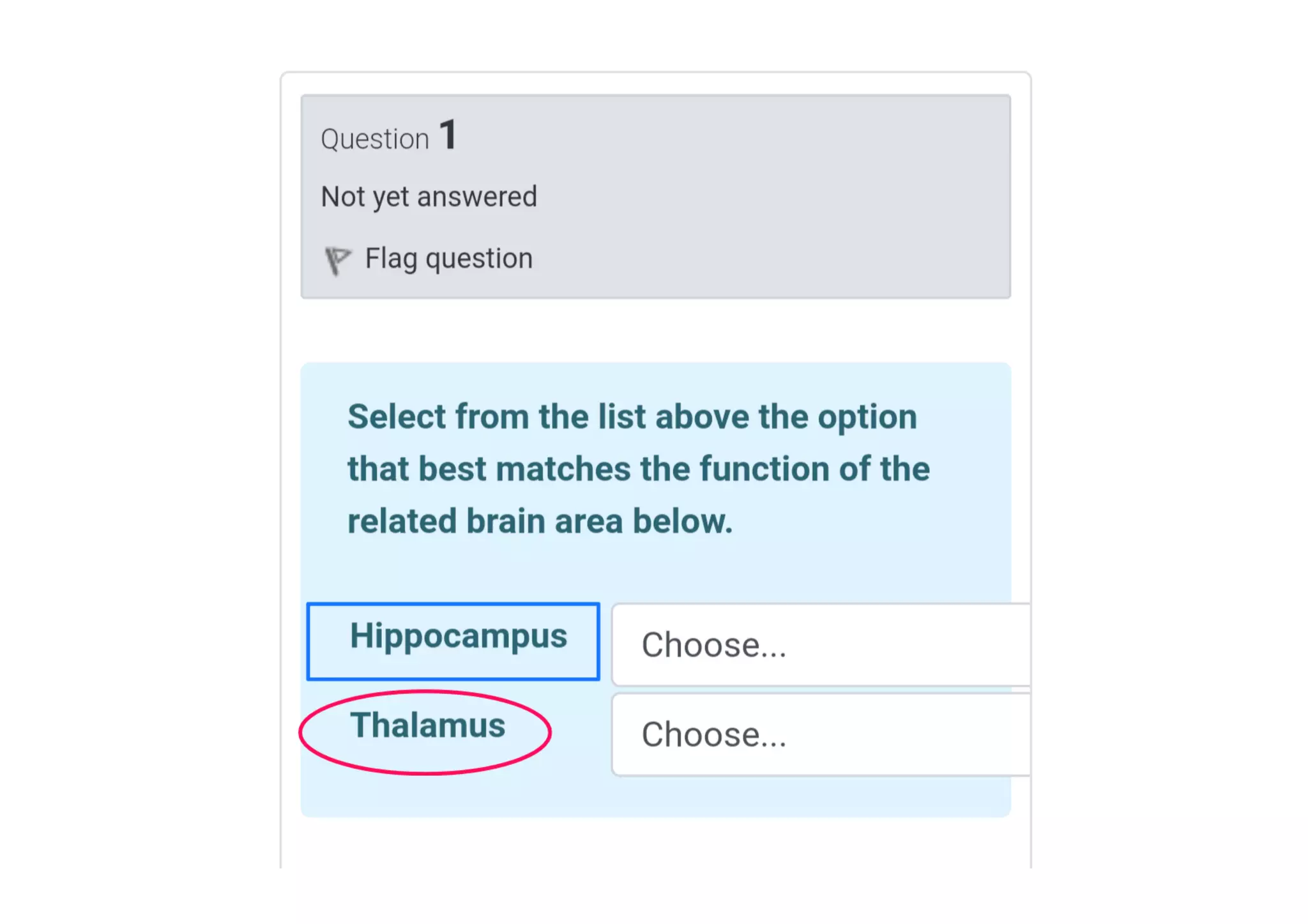
Task: Click the line 'Select from the list above'
Action: (632, 417)
